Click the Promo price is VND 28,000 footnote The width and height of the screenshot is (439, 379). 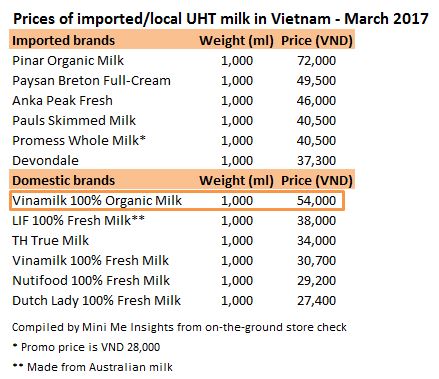click(x=86, y=347)
